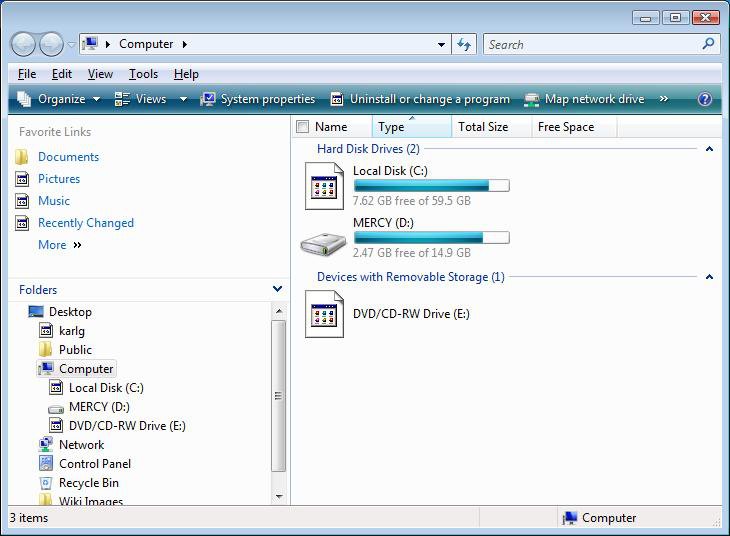
Task: Click the Pictures icon in Favorite Links
Action: coord(22,179)
